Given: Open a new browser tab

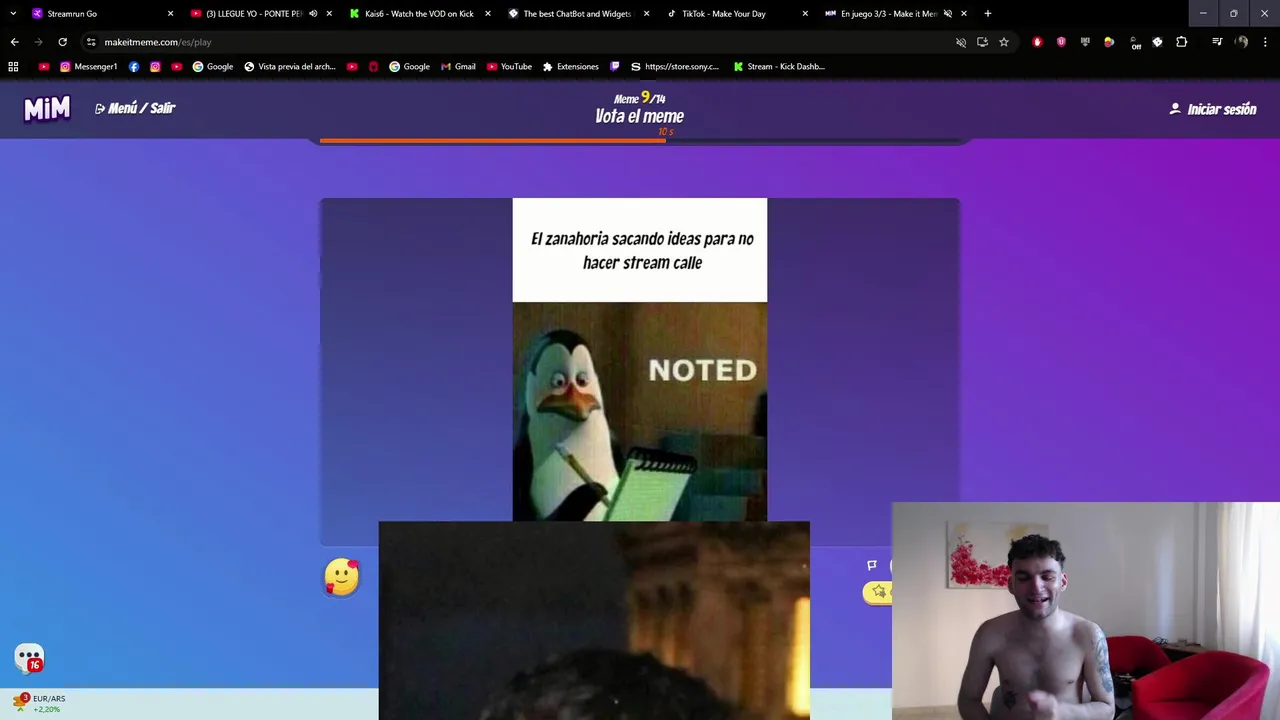Looking at the screenshot, I should pos(988,14).
